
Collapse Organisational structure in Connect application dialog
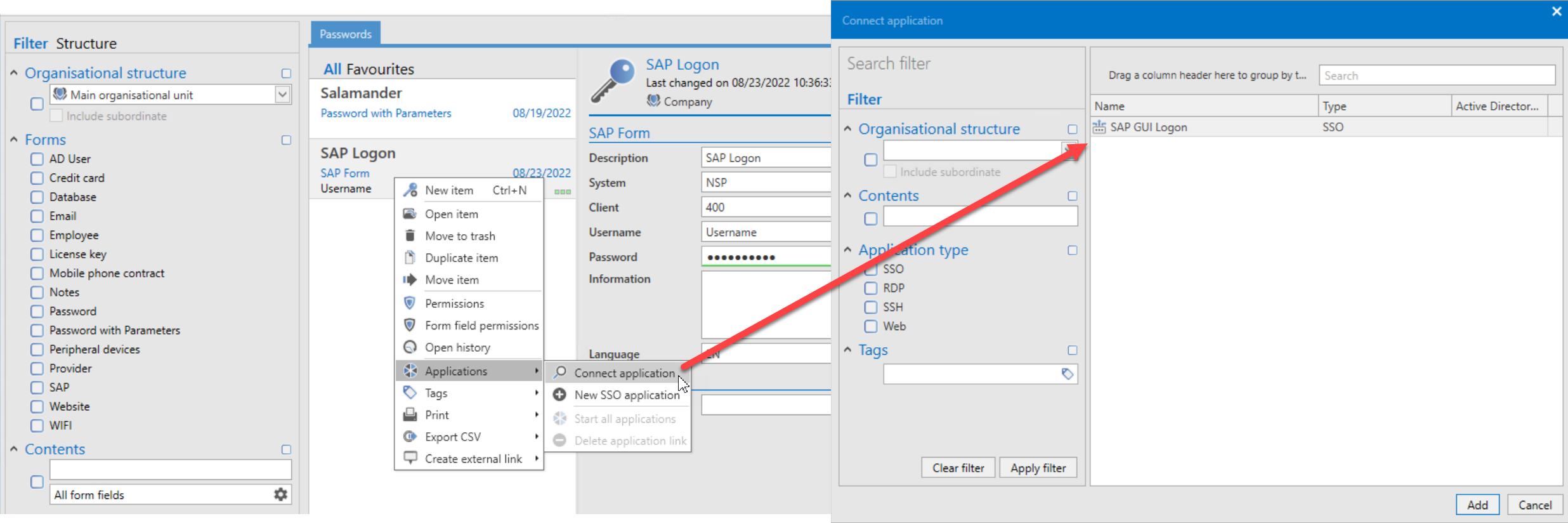pyautogui.click(x=847, y=129)
